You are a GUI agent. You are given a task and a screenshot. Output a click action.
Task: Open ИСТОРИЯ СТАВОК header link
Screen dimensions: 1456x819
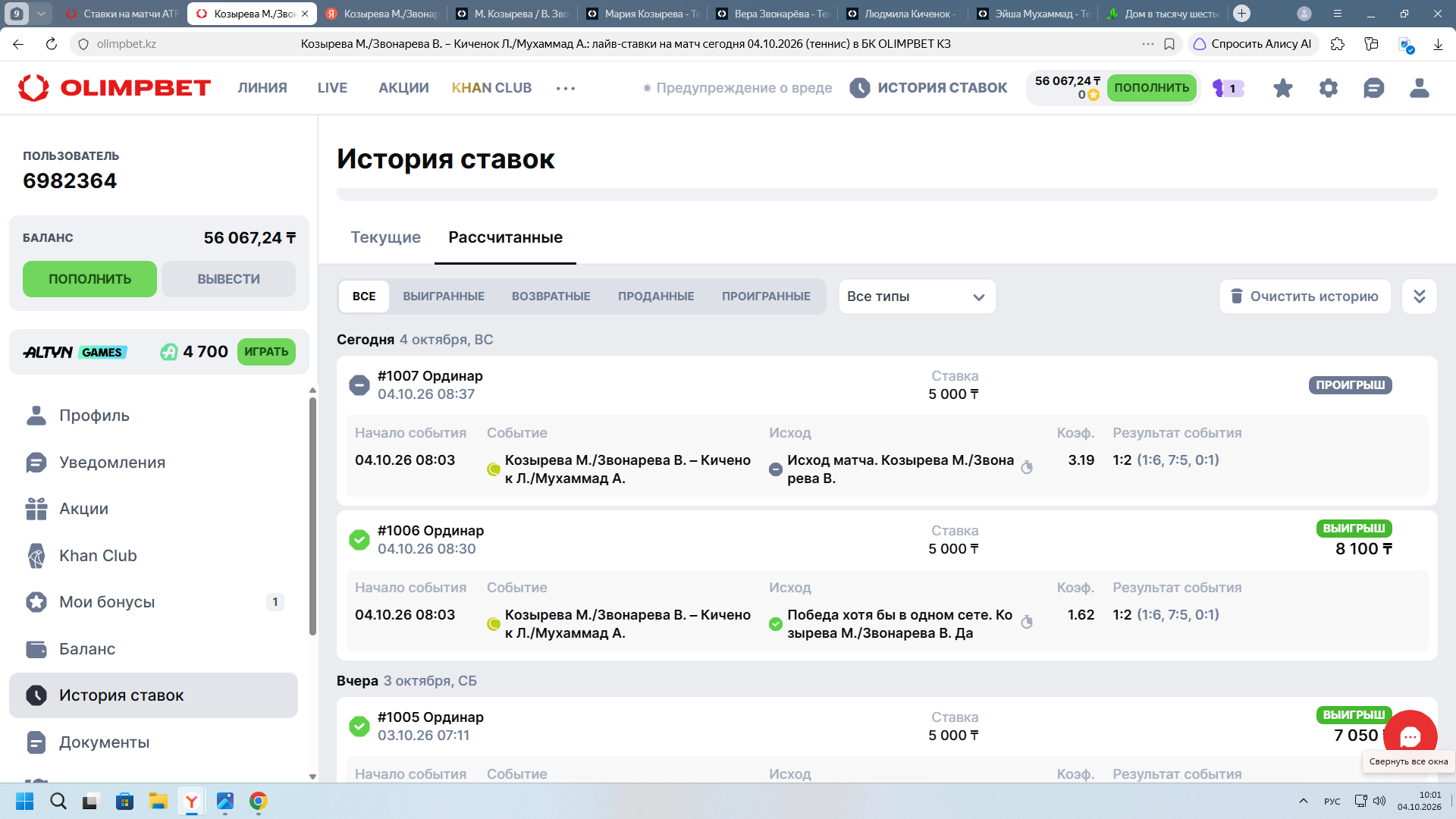tap(928, 88)
